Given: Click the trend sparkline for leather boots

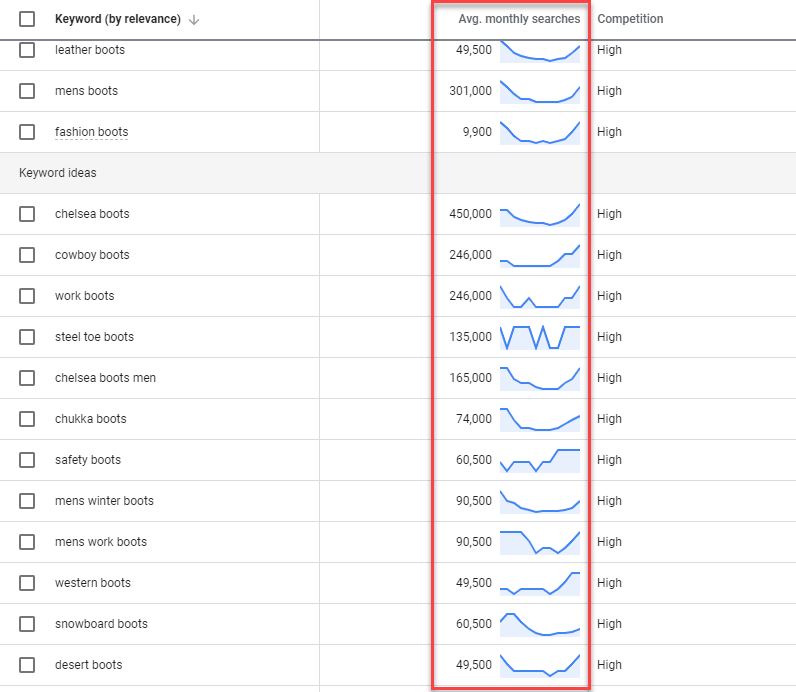Looking at the screenshot, I should tap(540, 50).
